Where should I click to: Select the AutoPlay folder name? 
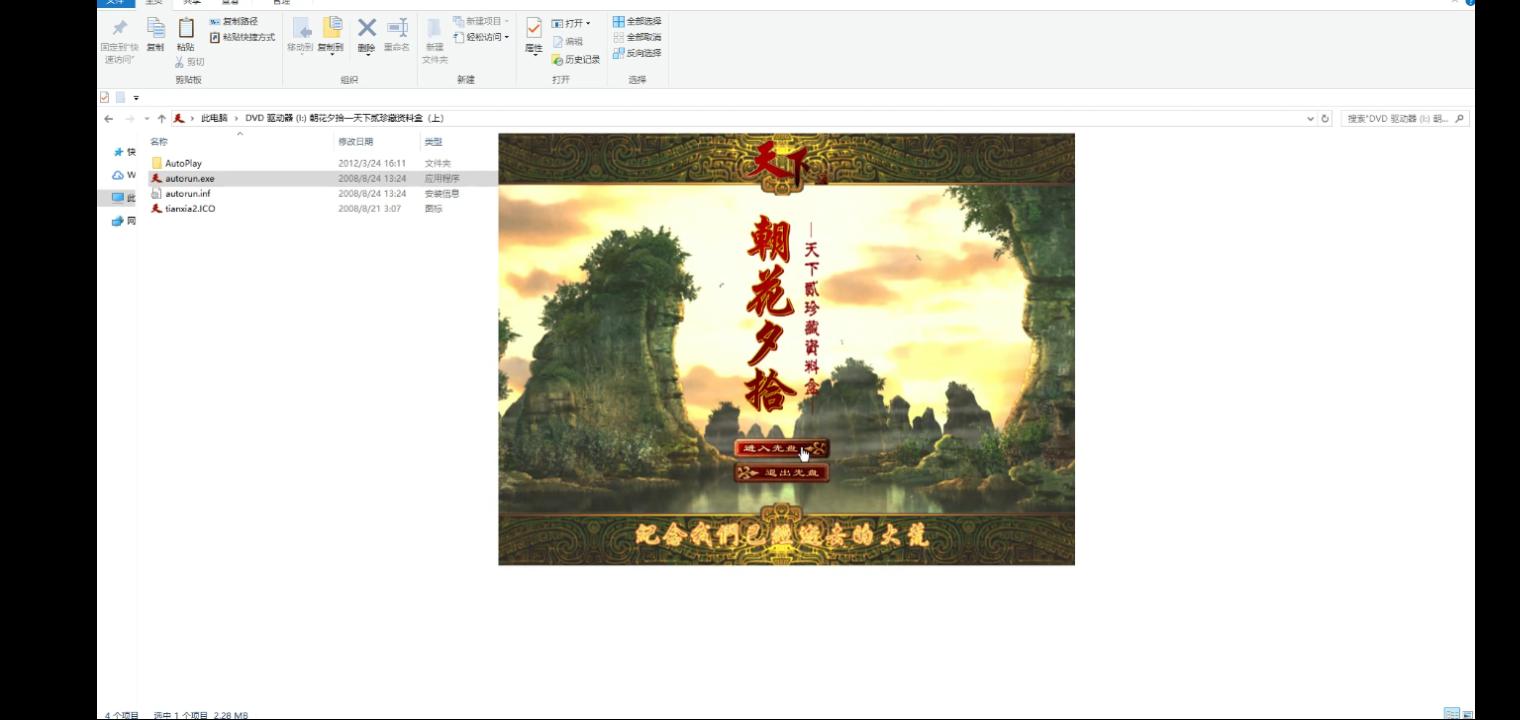coord(184,163)
